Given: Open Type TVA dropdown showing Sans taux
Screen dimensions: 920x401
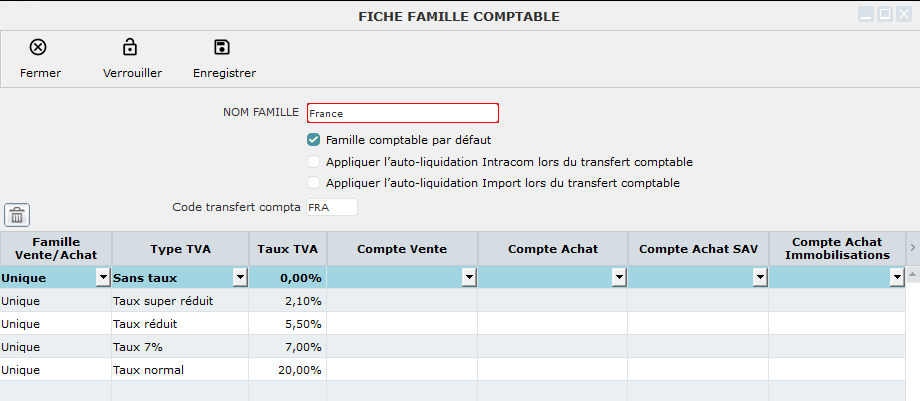Looking at the screenshot, I should coord(240,278).
